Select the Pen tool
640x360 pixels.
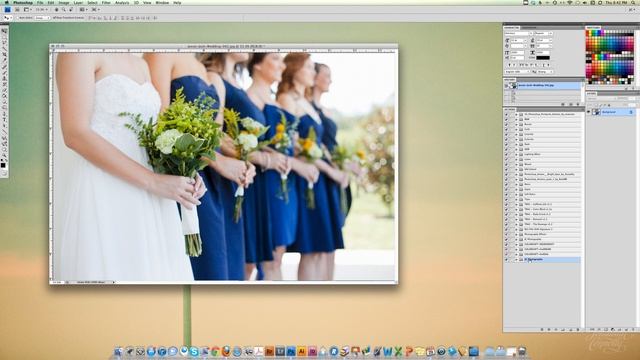(x=4, y=113)
